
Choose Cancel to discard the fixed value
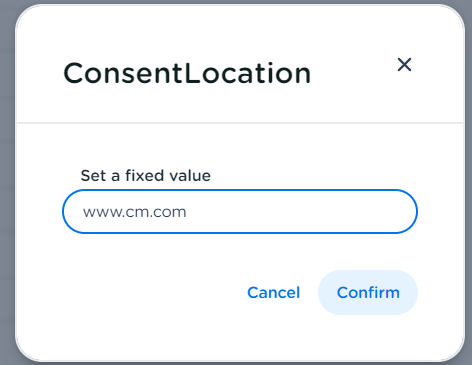point(273,292)
